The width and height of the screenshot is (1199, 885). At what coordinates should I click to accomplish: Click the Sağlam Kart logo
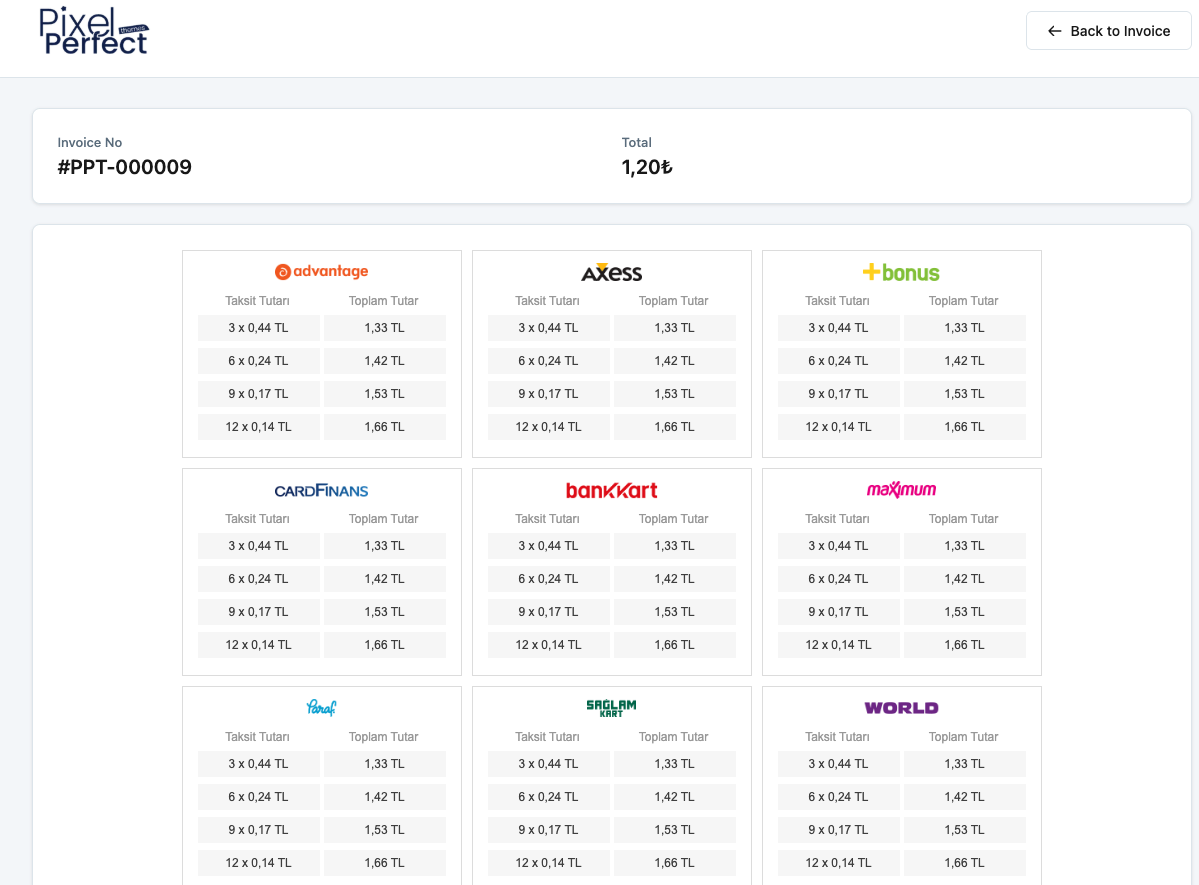coord(611,708)
